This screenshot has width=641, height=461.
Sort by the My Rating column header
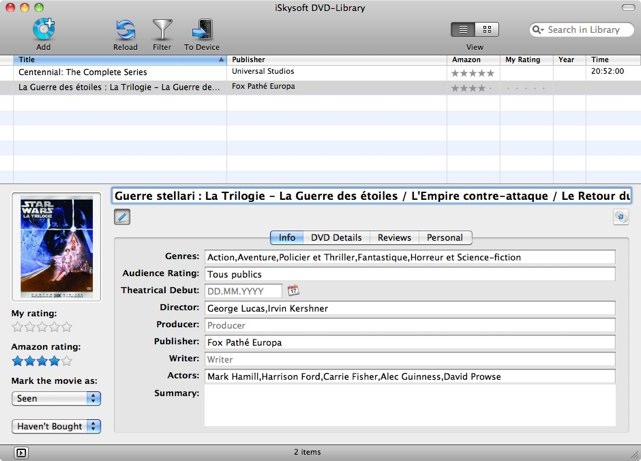[527, 60]
